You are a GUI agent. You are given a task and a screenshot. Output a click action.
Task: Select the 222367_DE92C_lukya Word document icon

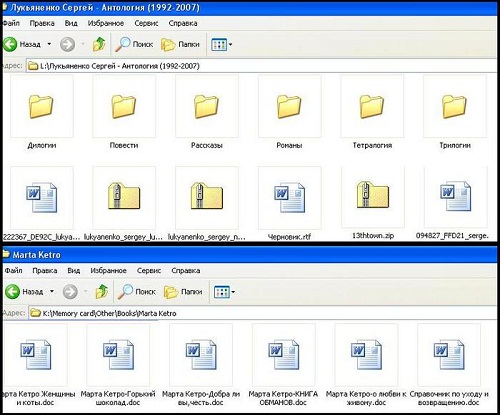click(x=42, y=197)
